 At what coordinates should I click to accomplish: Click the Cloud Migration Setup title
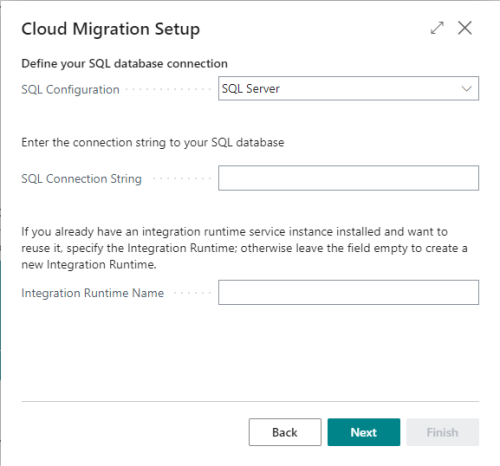[x=111, y=29]
